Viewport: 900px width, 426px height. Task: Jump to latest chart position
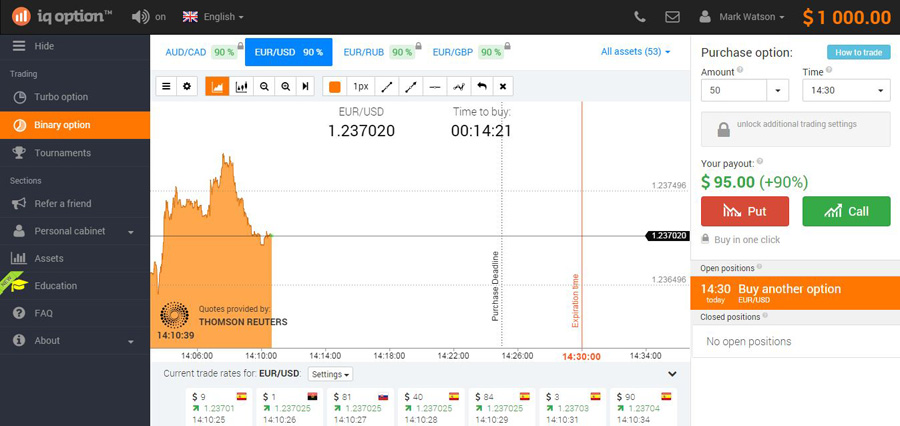[x=305, y=86]
